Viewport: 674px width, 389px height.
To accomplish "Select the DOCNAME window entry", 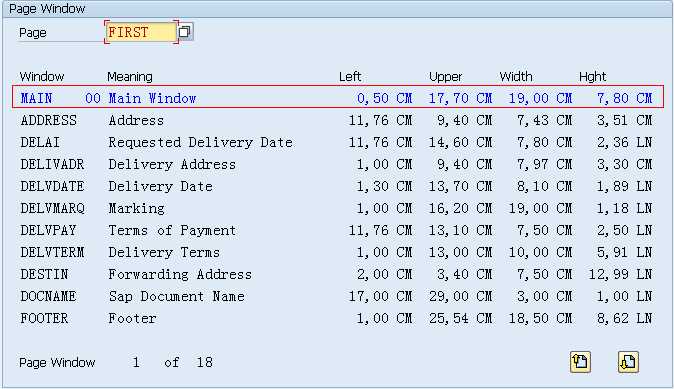I will tap(49, 297).
